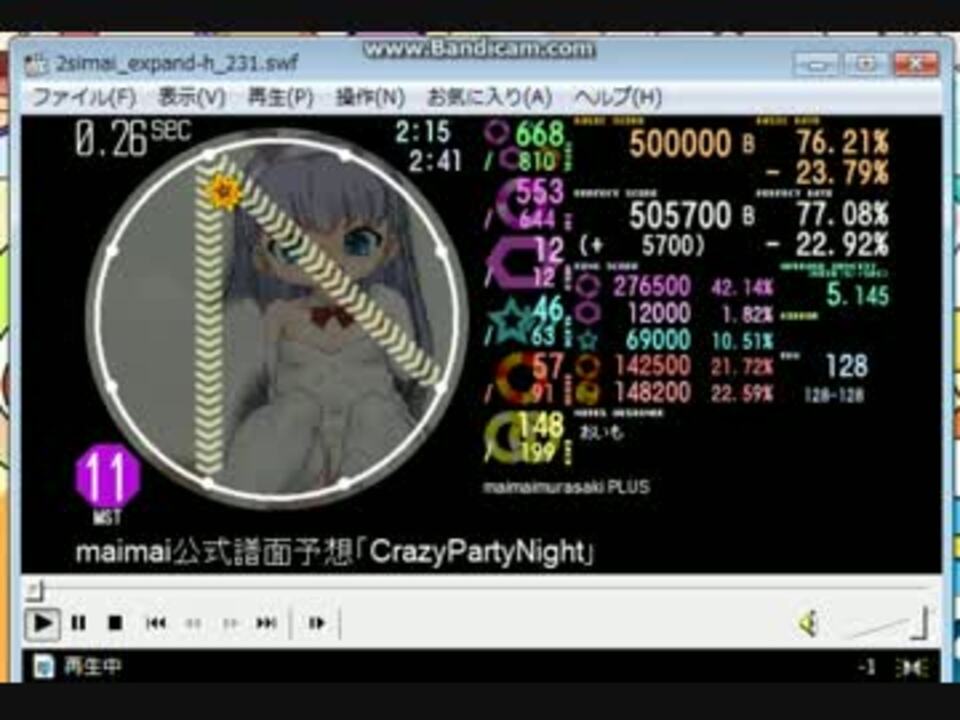Image resolution: width=960 pixels, height=720 pixels.
Task: Click the green tap note count icon
Action: tap(497, 133)
